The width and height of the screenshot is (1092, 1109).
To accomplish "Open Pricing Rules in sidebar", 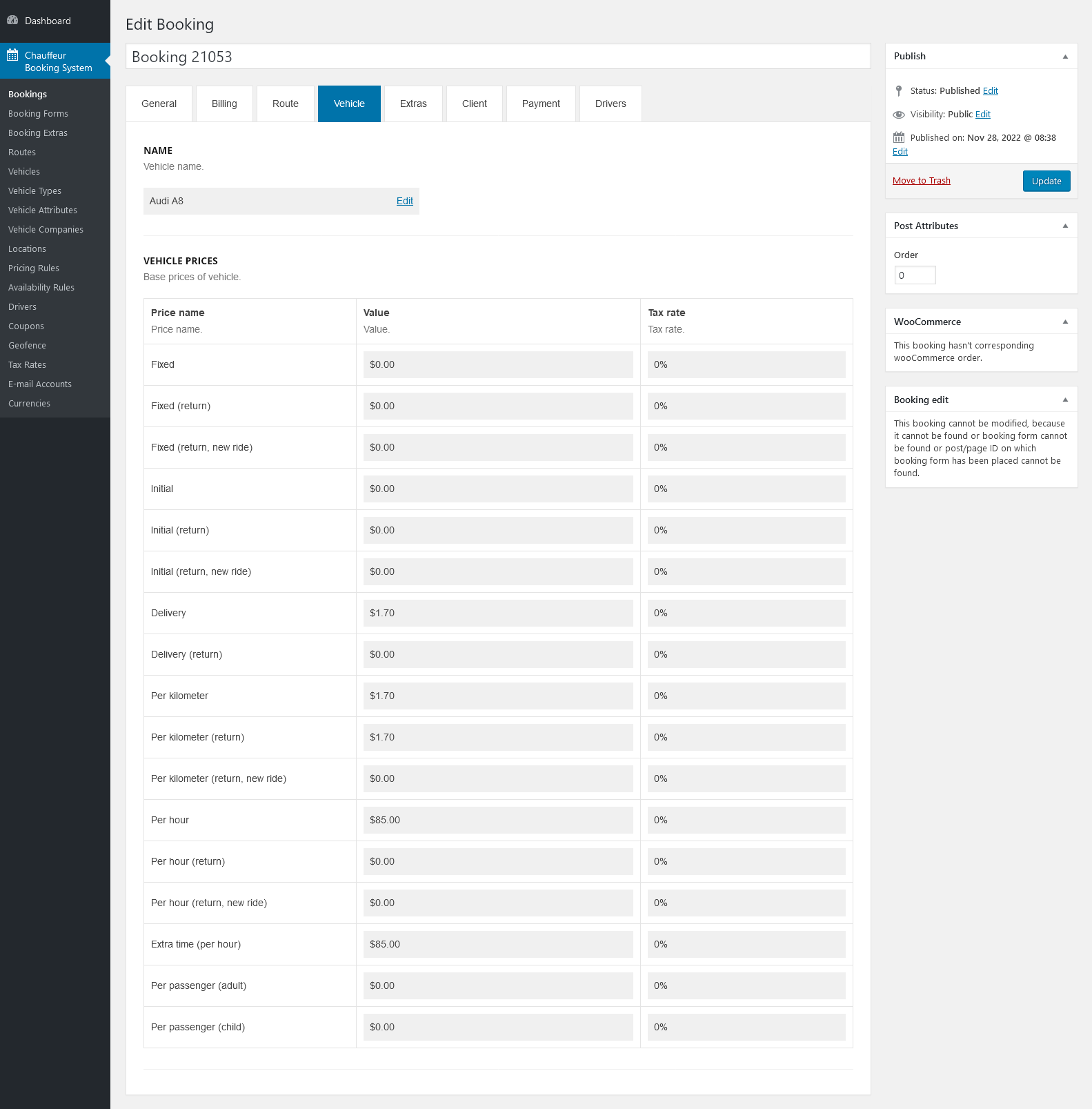I will pyautogui.click(x=34, y=268).
